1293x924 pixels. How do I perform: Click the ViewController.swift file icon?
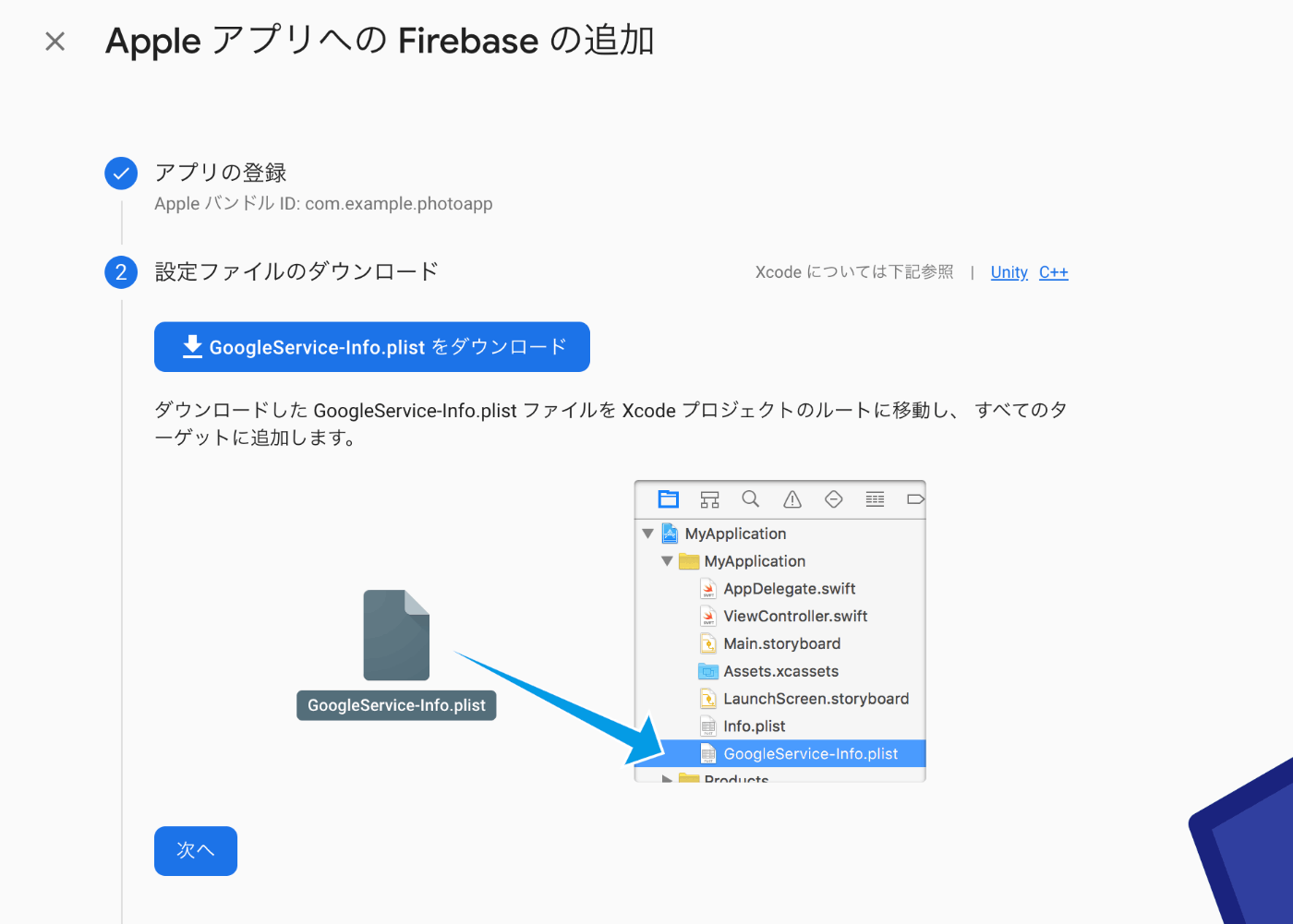coord(708,617)
